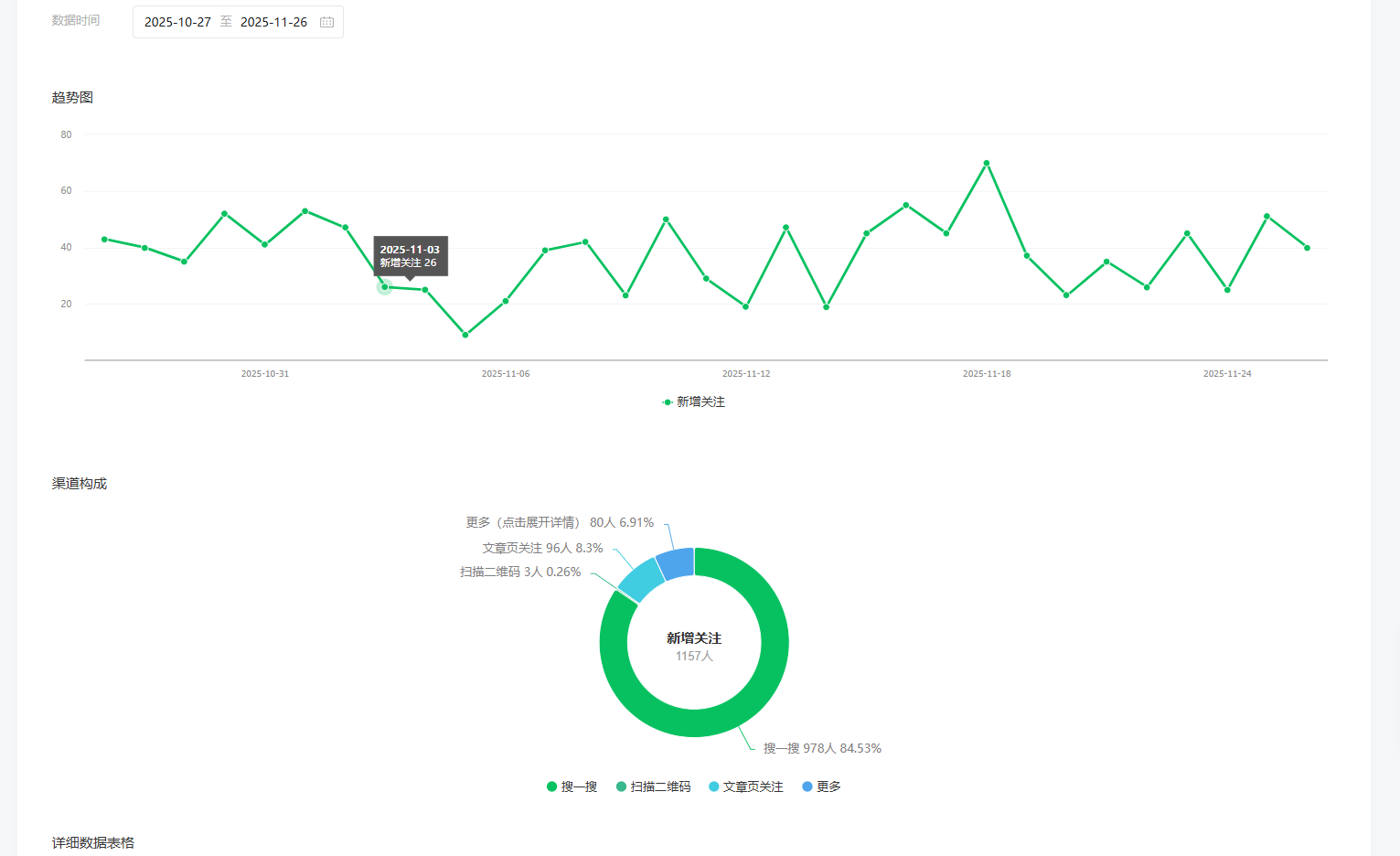
Task: Select the 2025-11-24 data point on the line
Action: coord(1227,290)
